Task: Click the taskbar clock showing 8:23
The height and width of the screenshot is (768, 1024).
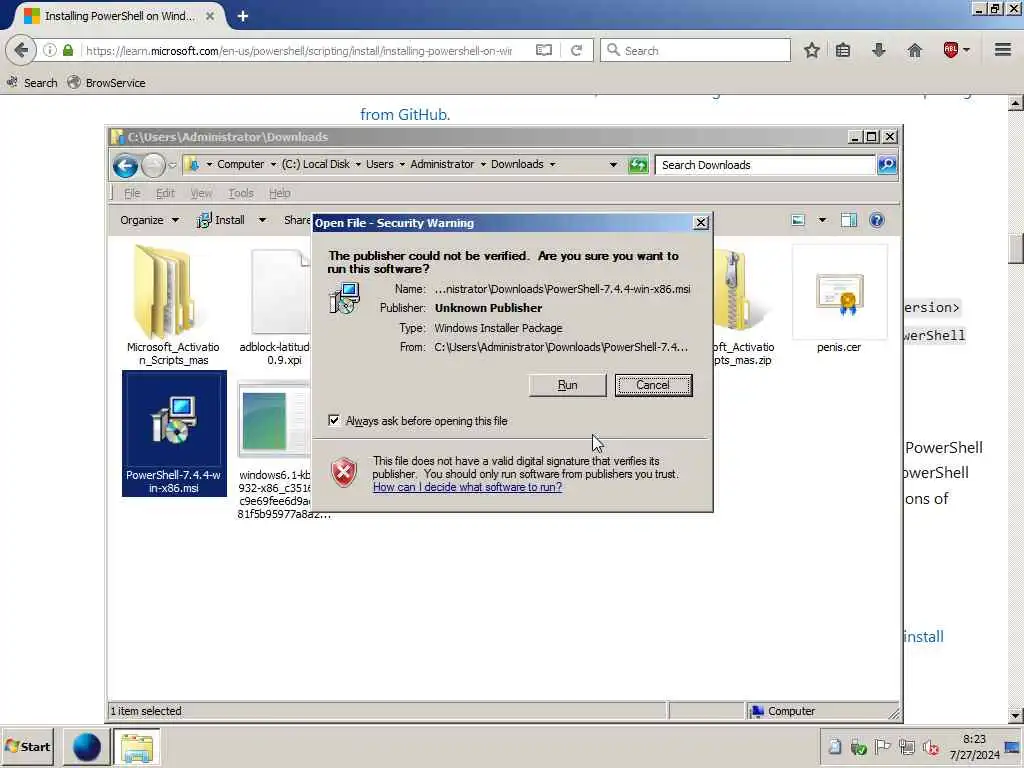Action: pyautogui.click(x=974, y=746)
